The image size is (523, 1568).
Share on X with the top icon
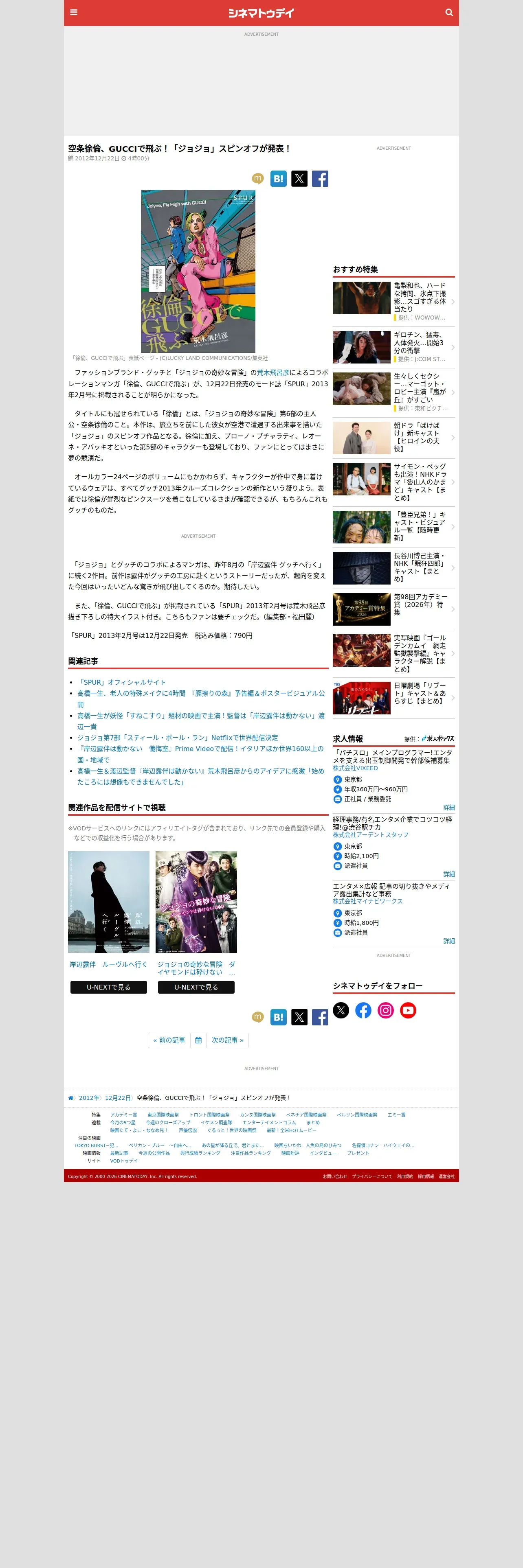click(299, 178)
